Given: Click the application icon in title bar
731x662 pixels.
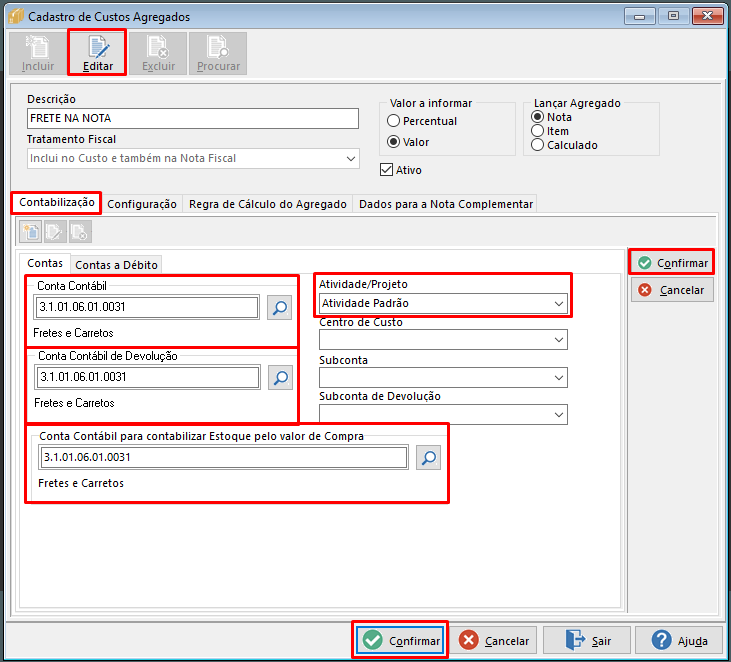Looking at the screenshot, I should pyautogui.click(x=16, y=16).
